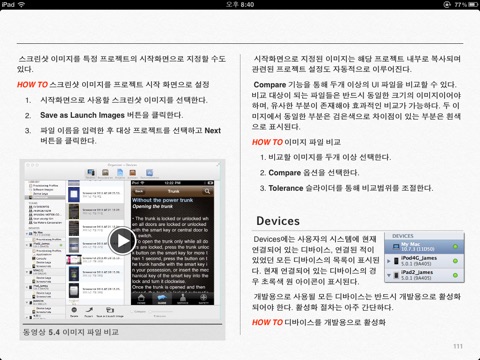
Task: Click the Delete icon below screenshot list
Action: (74, 311)
